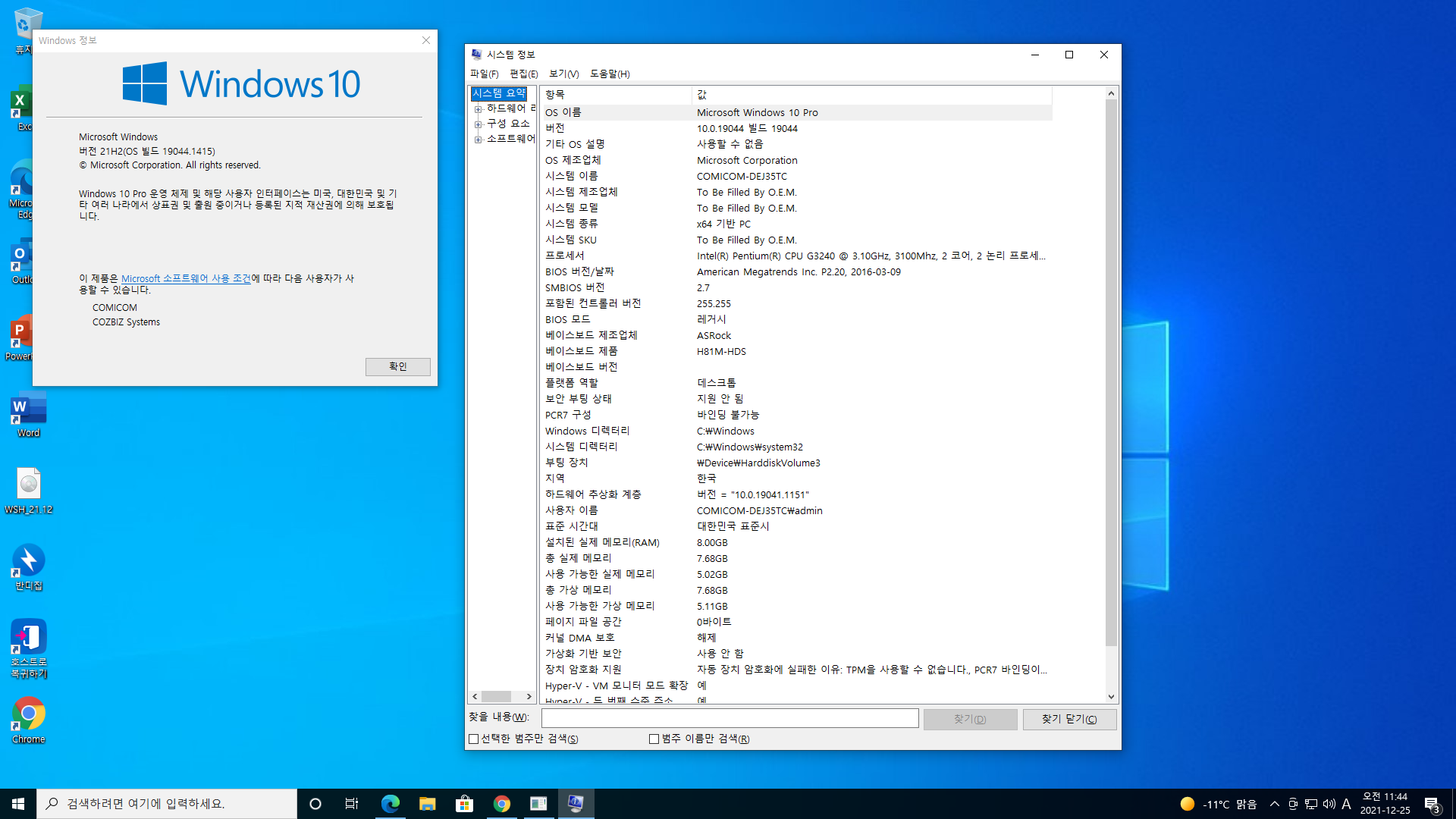Select the 페이지 파일 공간 row
Viewport: 1456px width, 819px height.
796,622
